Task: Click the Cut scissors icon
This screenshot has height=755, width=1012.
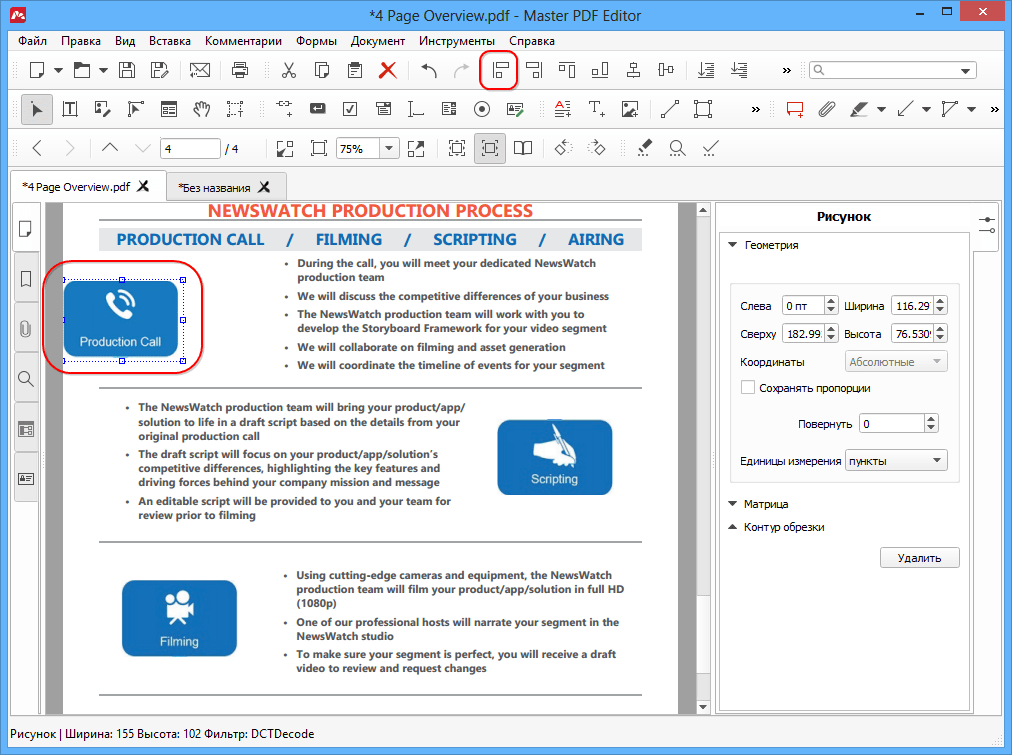Action: coord(289,70)
